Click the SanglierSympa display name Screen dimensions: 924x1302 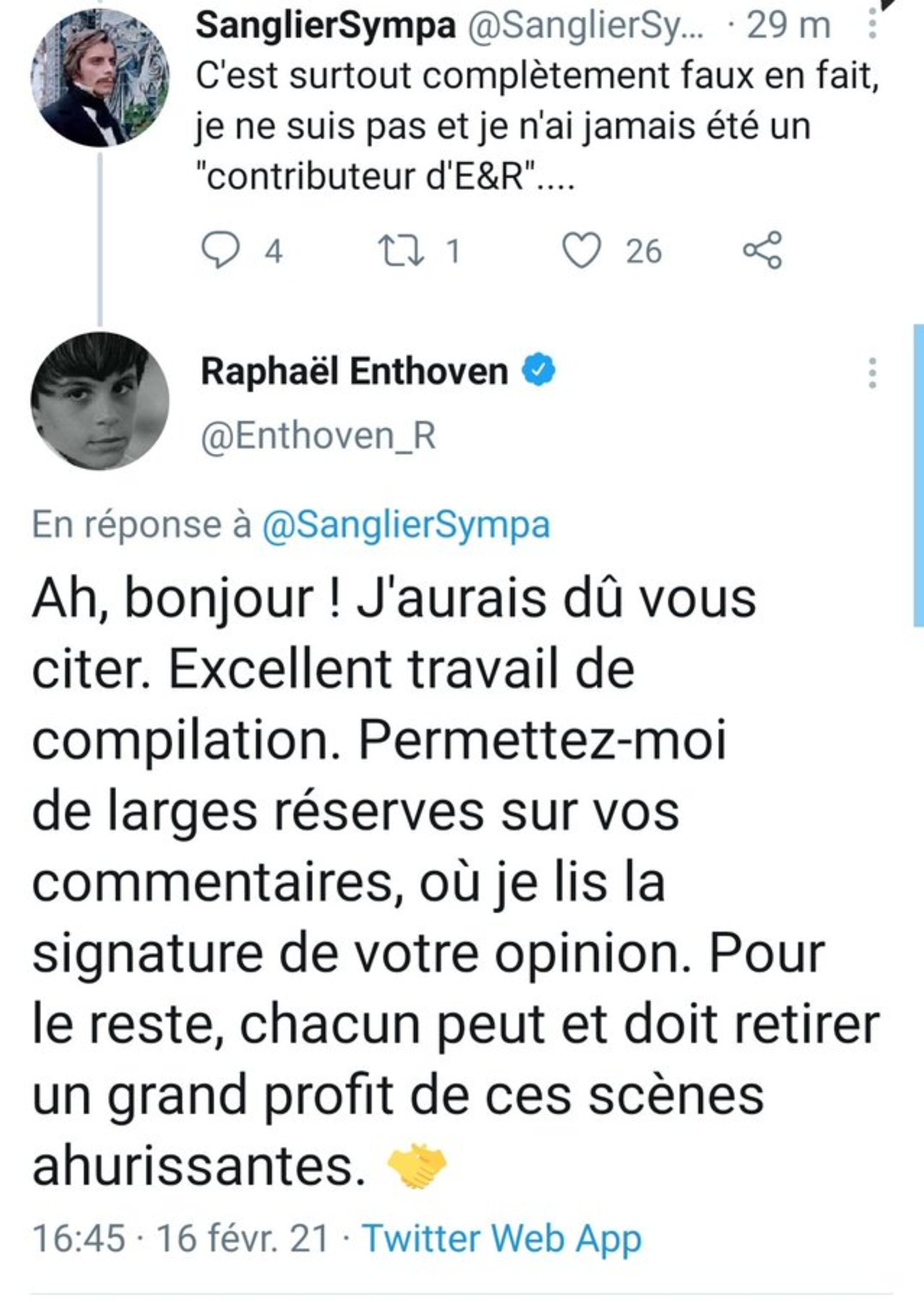pyautogui.click(x=325, y=26)
